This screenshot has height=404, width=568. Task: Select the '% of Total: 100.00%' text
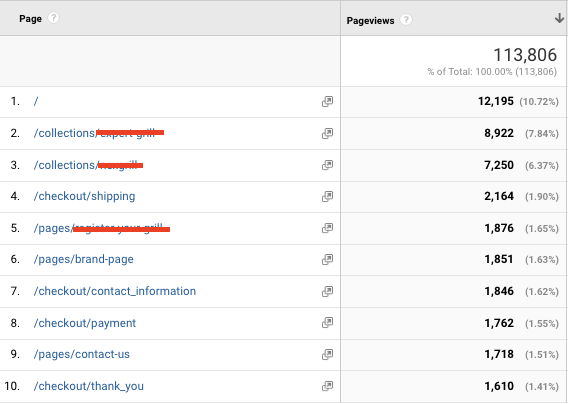[470, 72]
